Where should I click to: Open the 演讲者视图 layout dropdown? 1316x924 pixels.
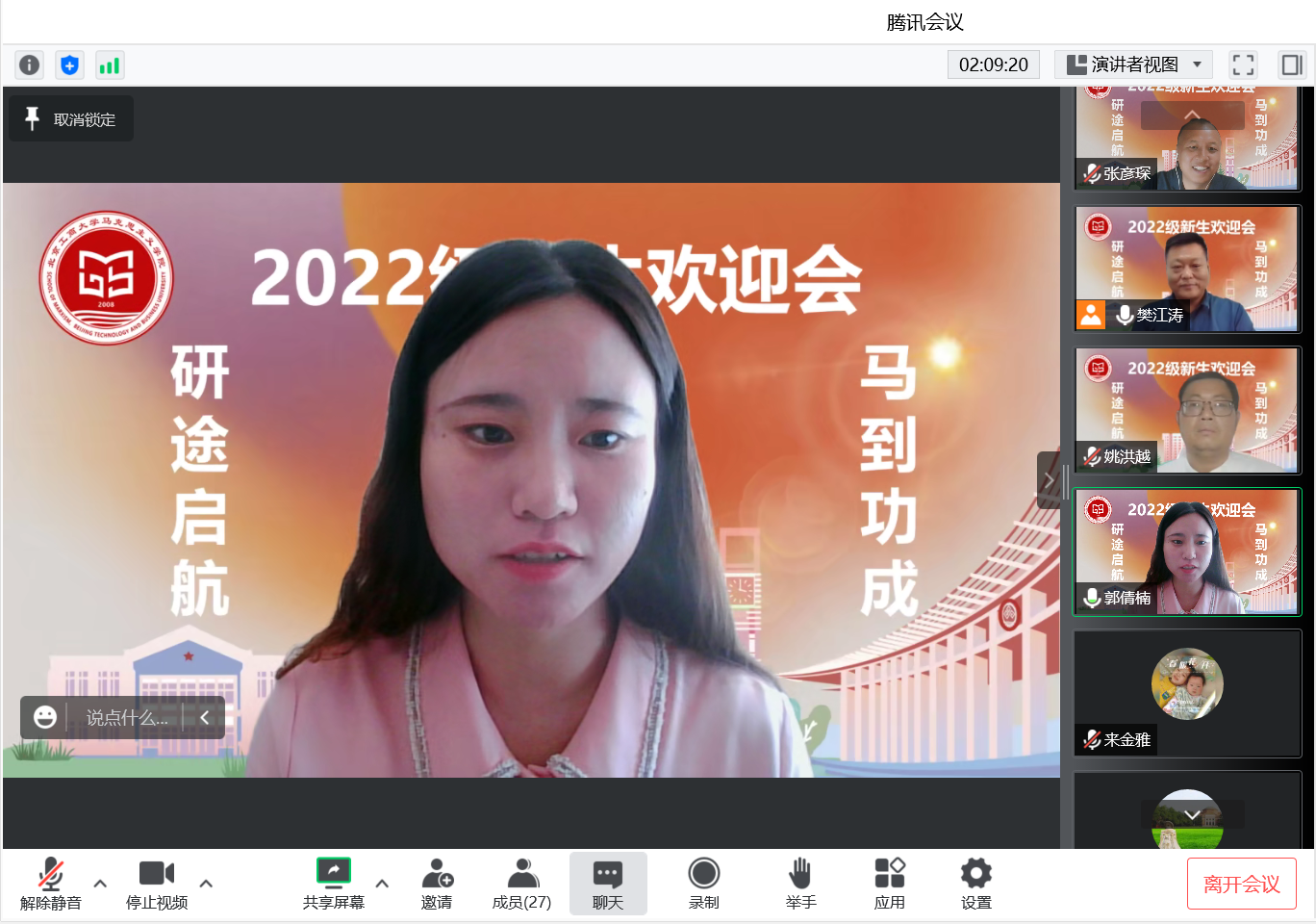[1133, 64]
